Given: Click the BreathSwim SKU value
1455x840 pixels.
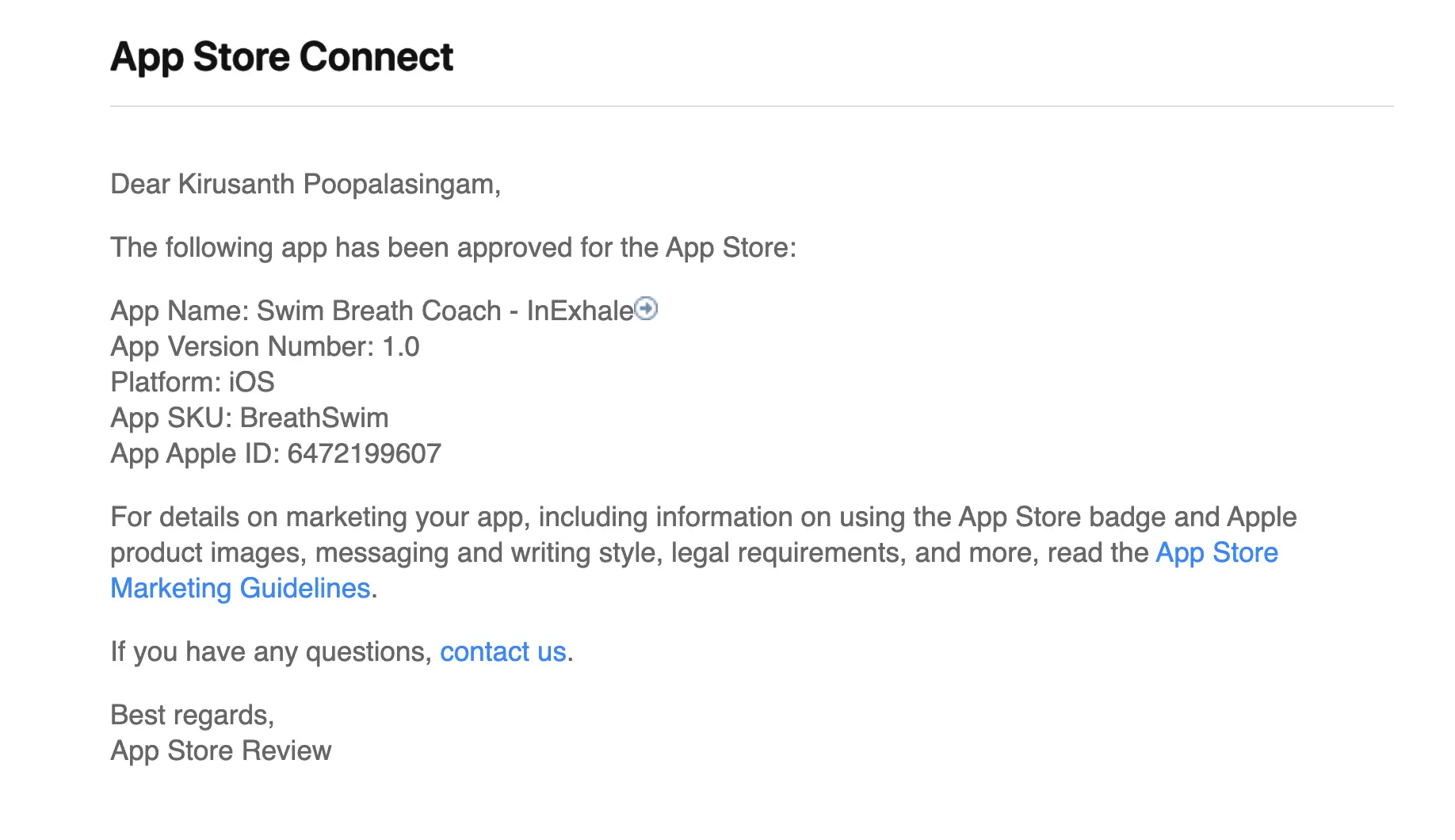Looking at the screenshot, I should [314, 418].
